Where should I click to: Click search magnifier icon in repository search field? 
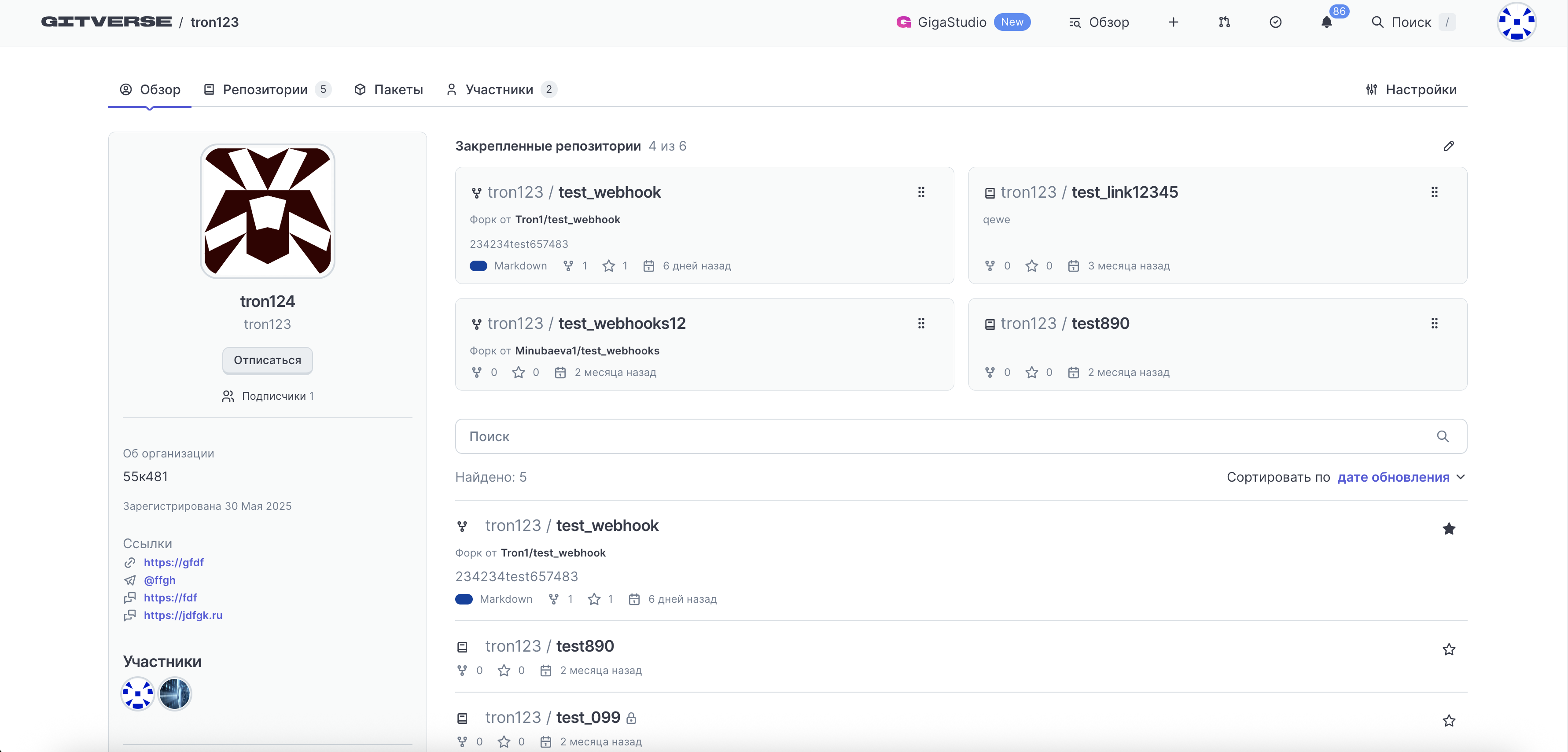tap(1442, 437)
